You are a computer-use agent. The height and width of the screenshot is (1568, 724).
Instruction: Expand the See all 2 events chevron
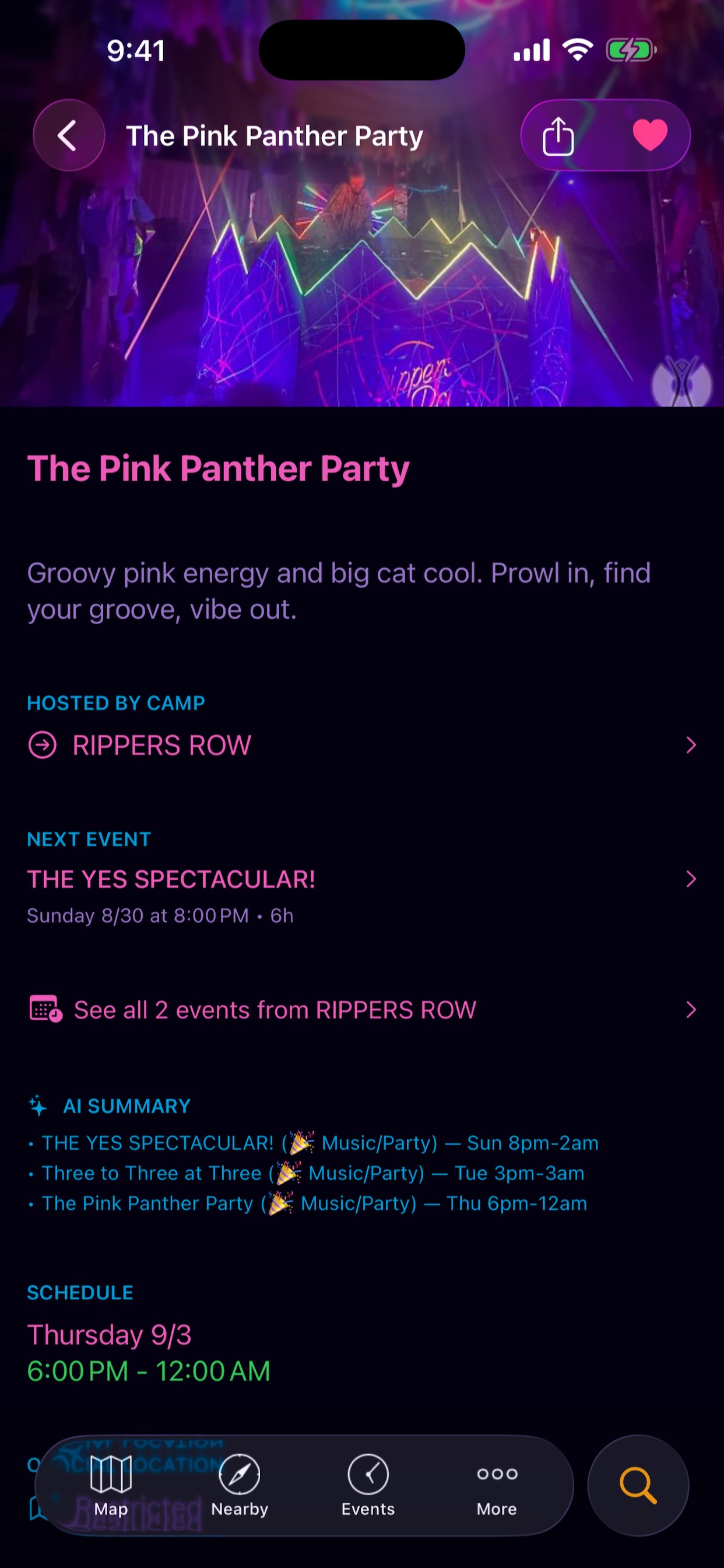(691, 1010)
